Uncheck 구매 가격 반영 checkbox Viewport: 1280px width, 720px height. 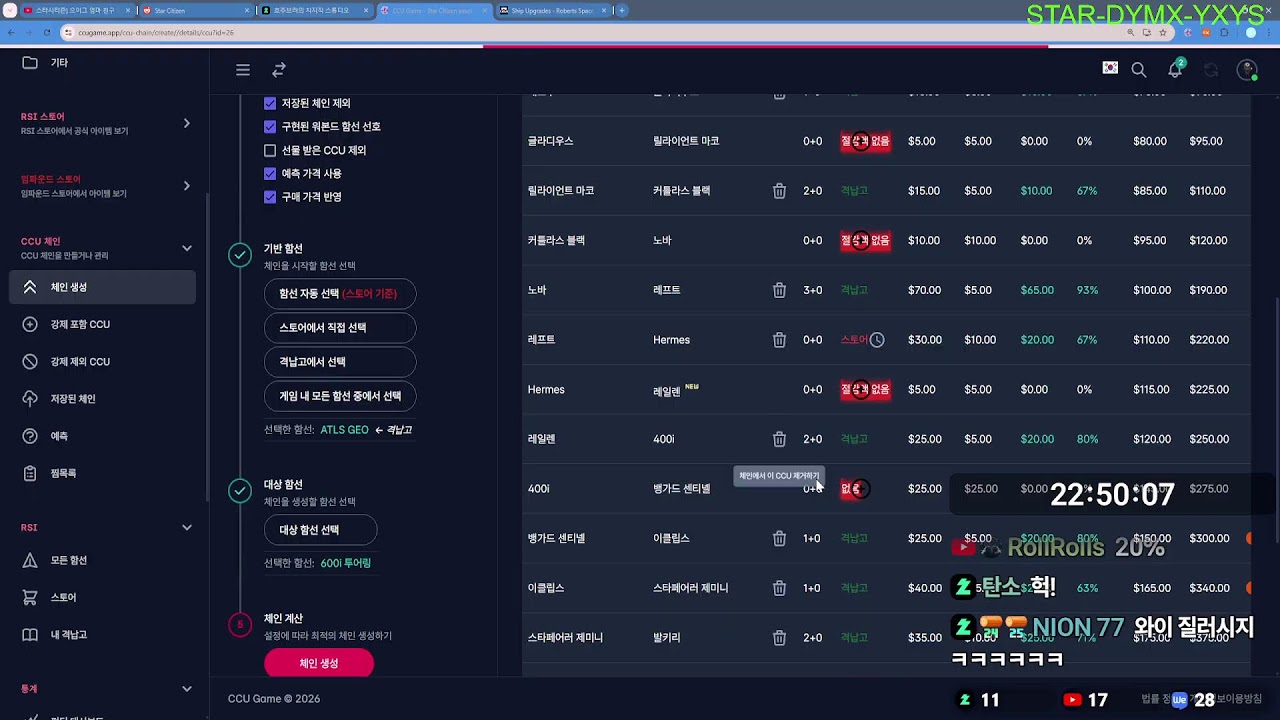270,197
